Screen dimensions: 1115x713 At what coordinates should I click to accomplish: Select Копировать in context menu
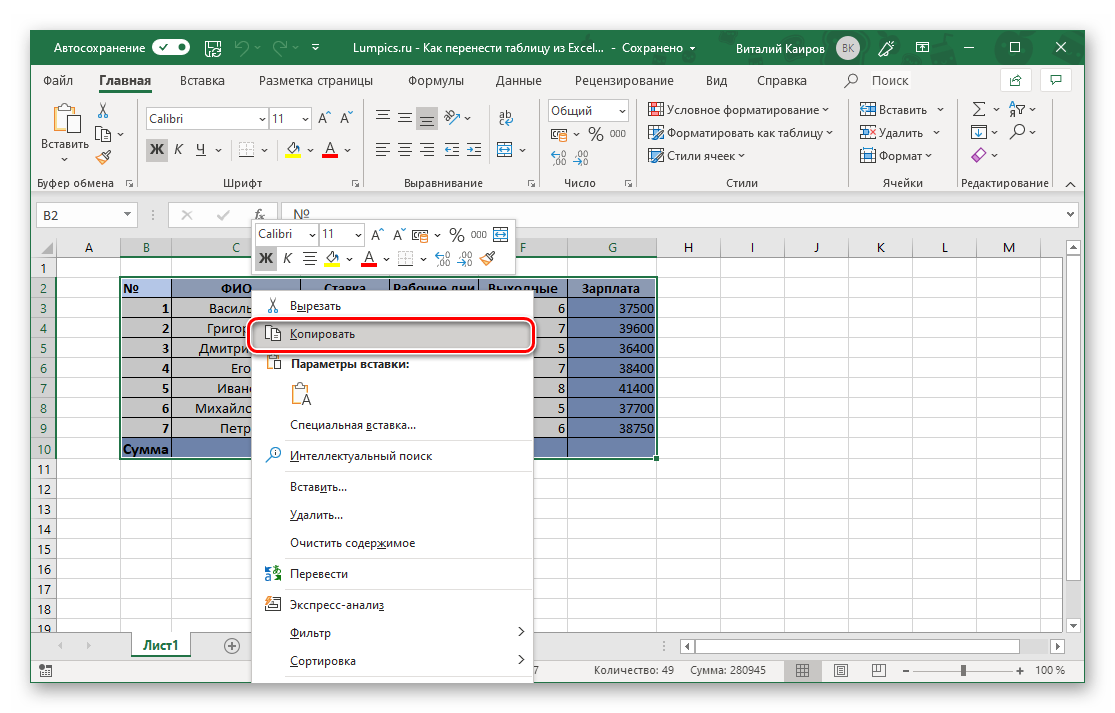392,334
